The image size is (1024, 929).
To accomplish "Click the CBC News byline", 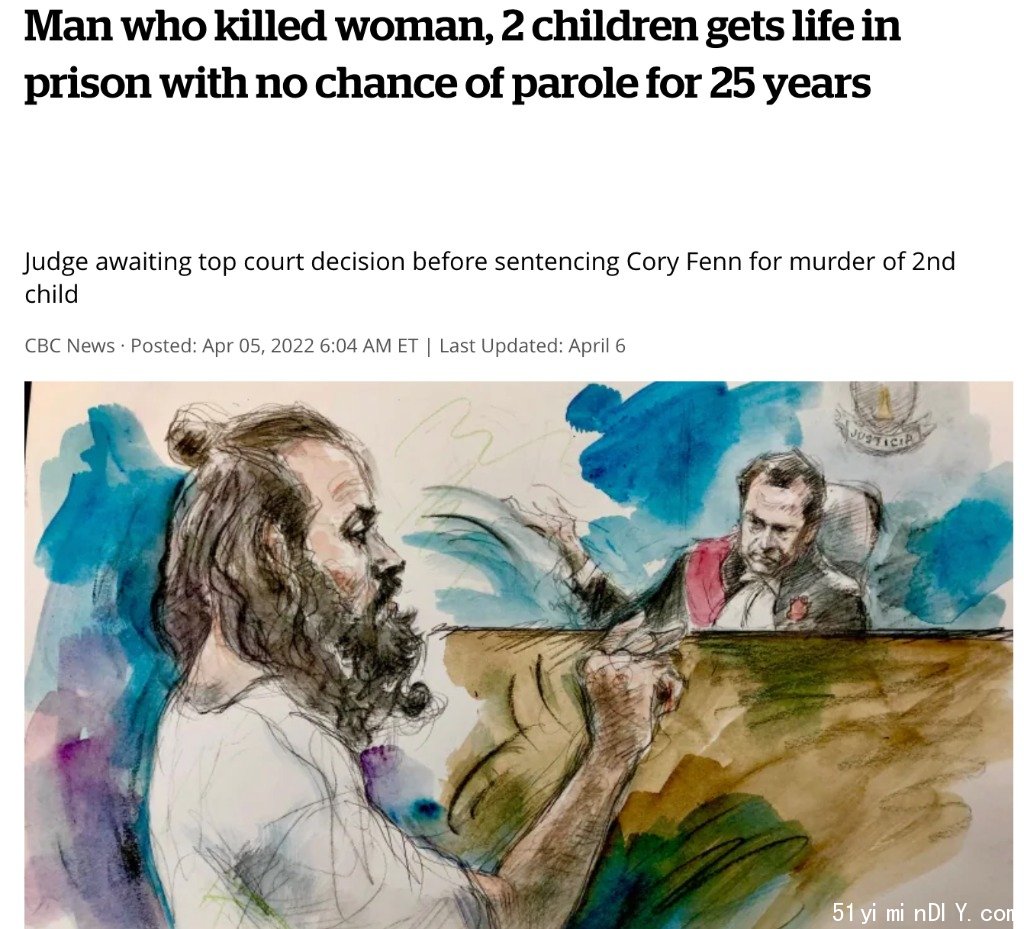I will 69,345.
